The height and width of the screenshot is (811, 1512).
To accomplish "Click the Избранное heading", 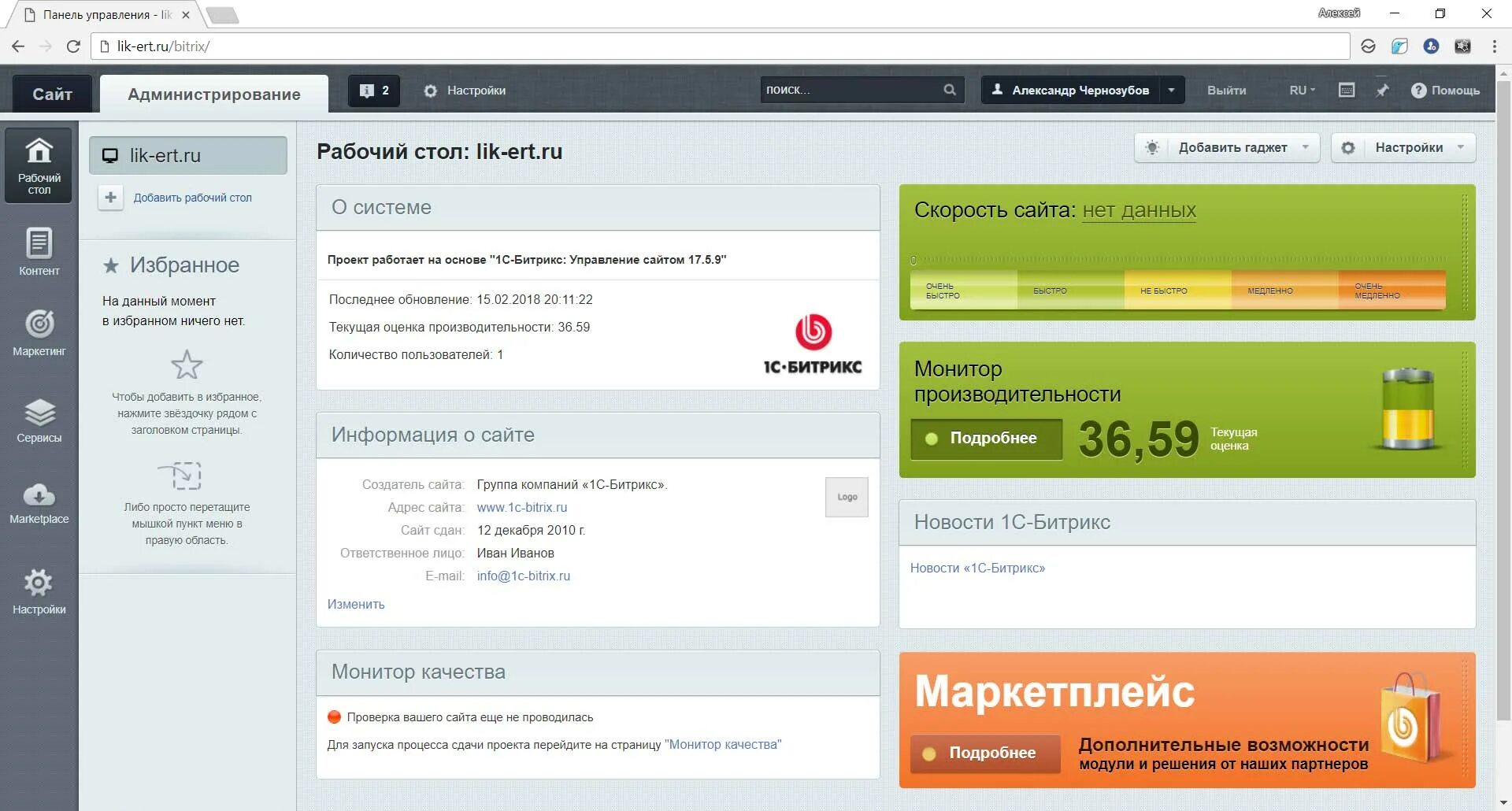I will tap(185, 265).
